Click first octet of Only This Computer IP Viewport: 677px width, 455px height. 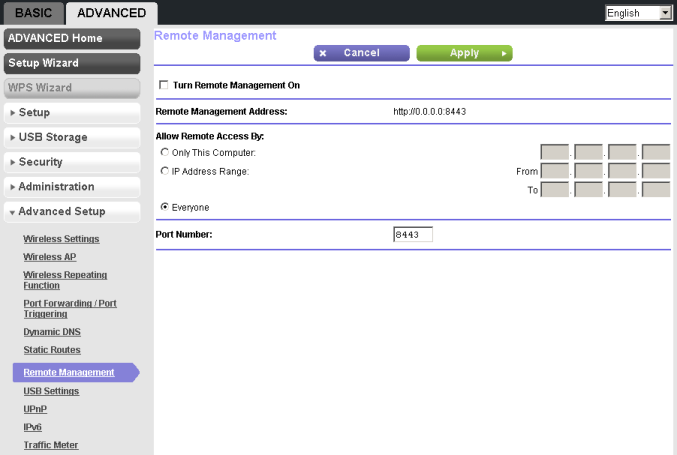(x=555, y=152)
